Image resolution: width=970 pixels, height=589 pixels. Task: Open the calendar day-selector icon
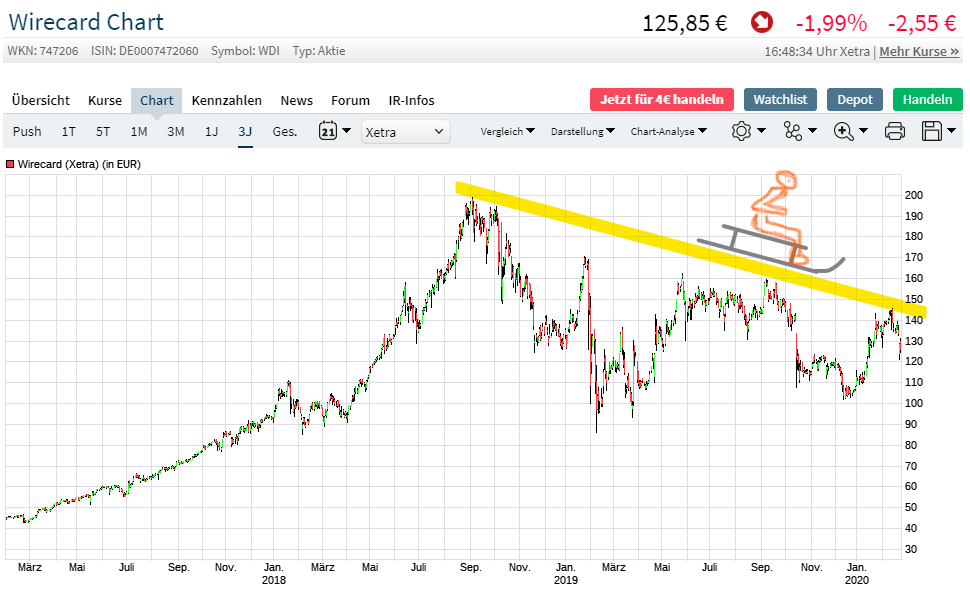pyautogui.click(x=327, y=130)
